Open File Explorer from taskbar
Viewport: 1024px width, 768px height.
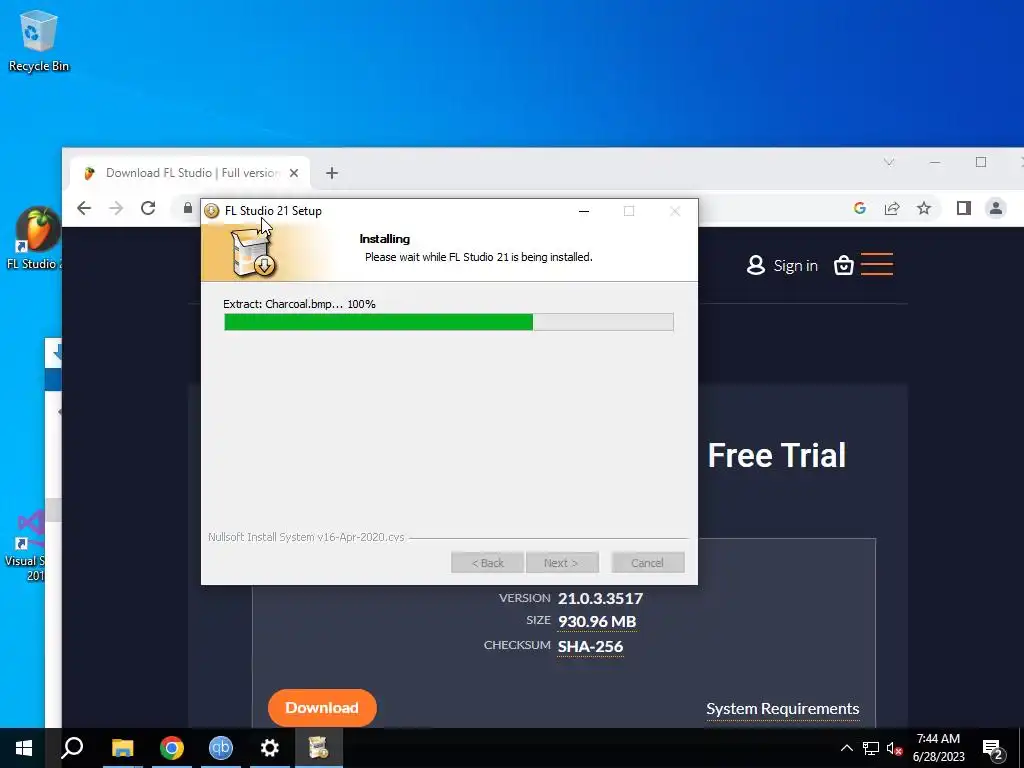[x=122, y=748]
